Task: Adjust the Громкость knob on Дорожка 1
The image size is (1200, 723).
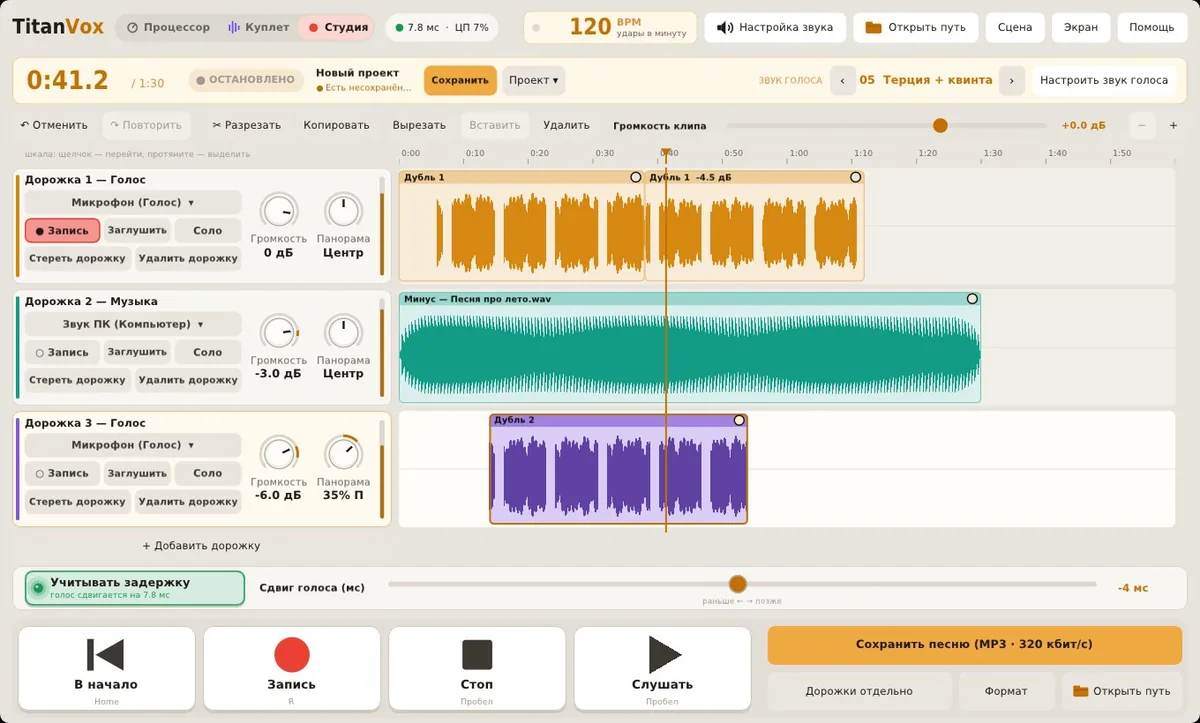Action: click(279, 210)
